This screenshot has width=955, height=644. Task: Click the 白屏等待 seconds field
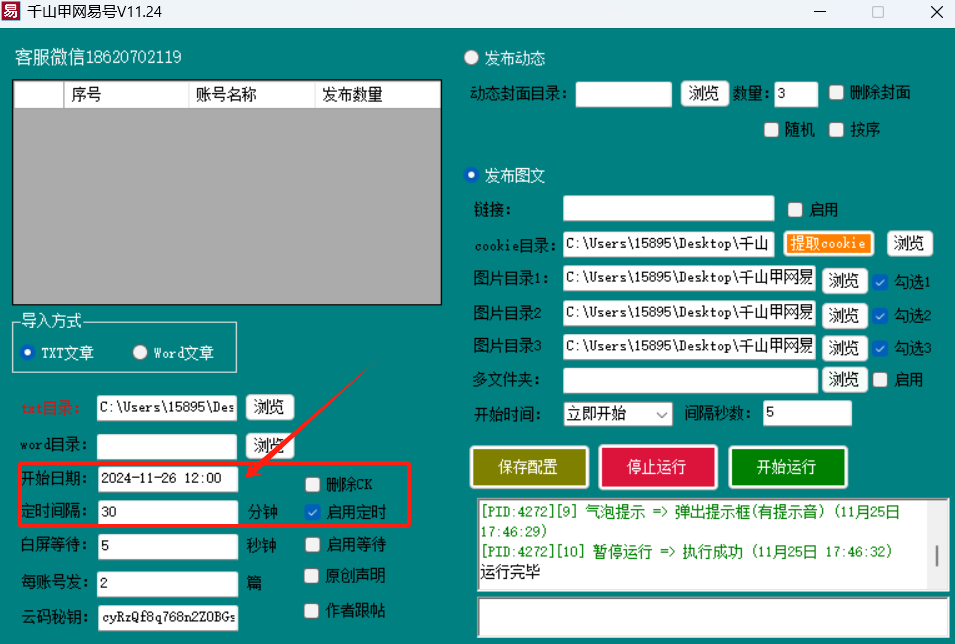(x=167, y=547)
